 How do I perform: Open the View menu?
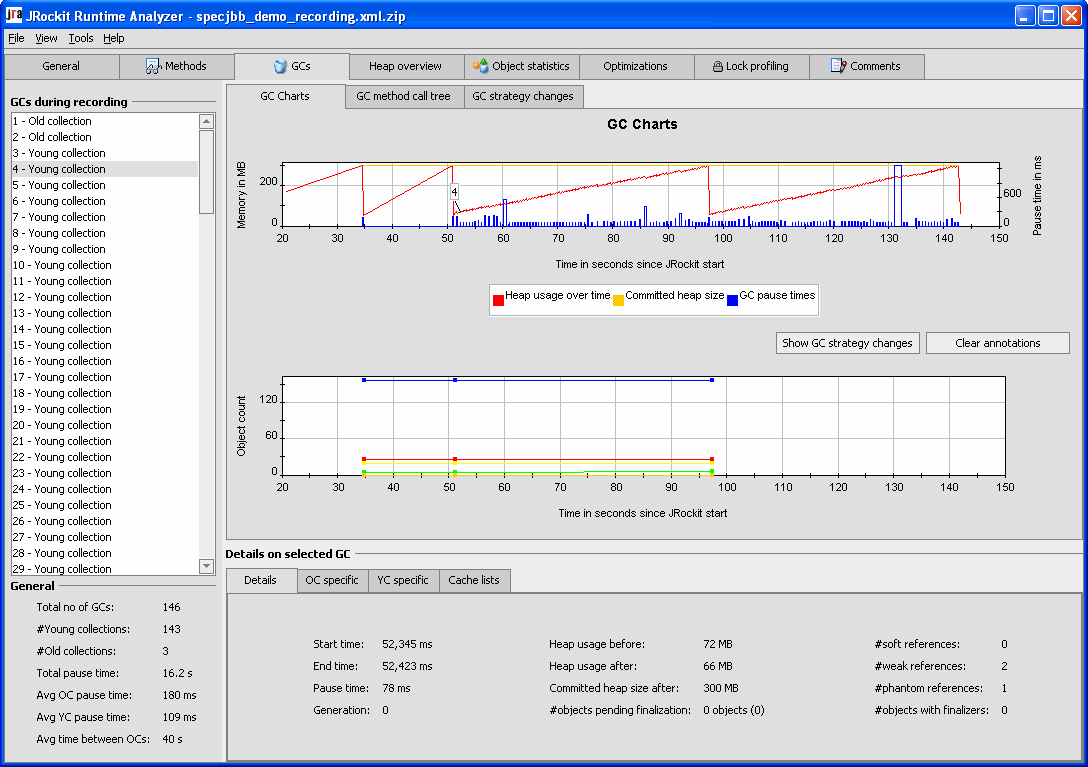(46, 38)
